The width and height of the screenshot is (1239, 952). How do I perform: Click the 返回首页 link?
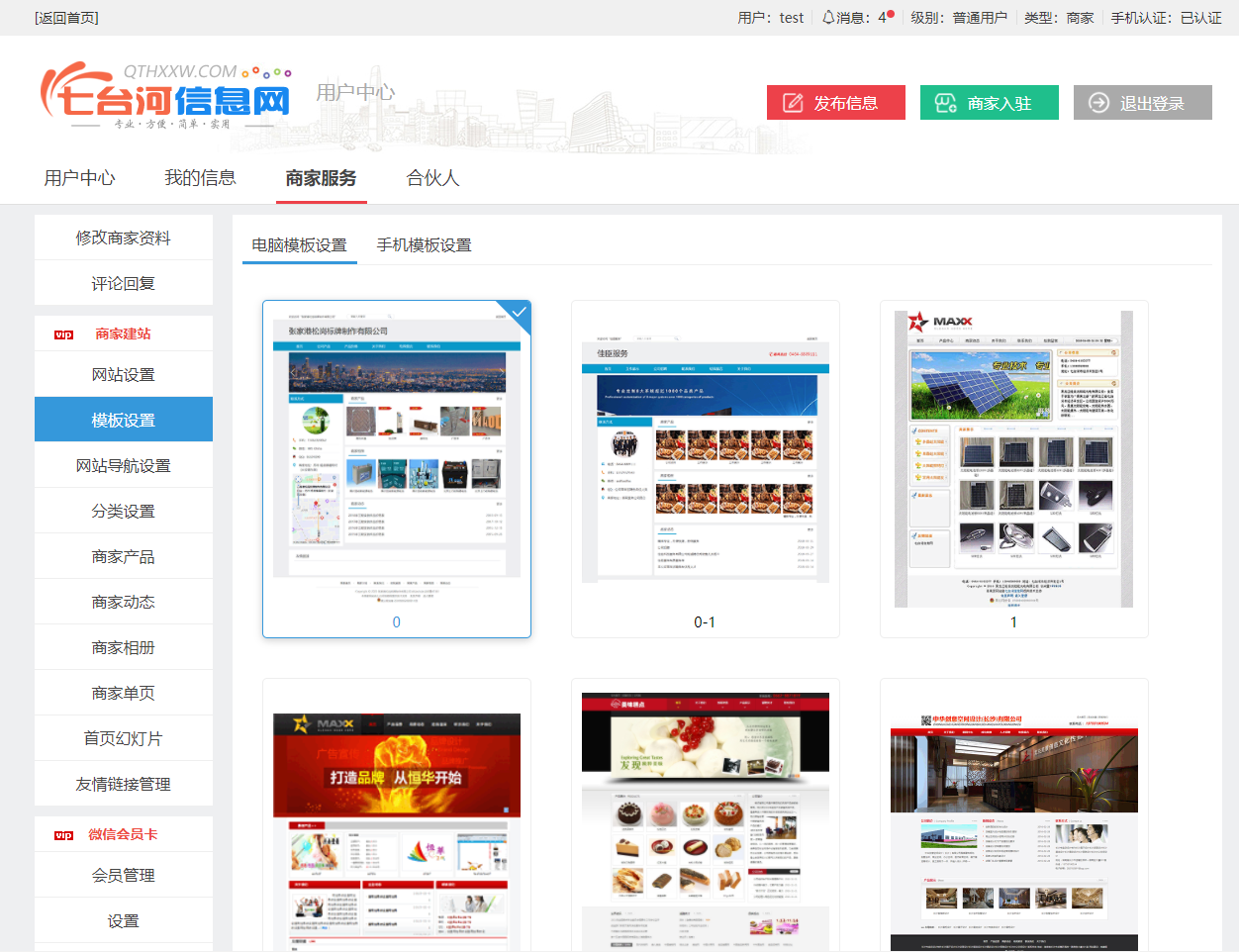pyautogui.click(x=66, y=18)
